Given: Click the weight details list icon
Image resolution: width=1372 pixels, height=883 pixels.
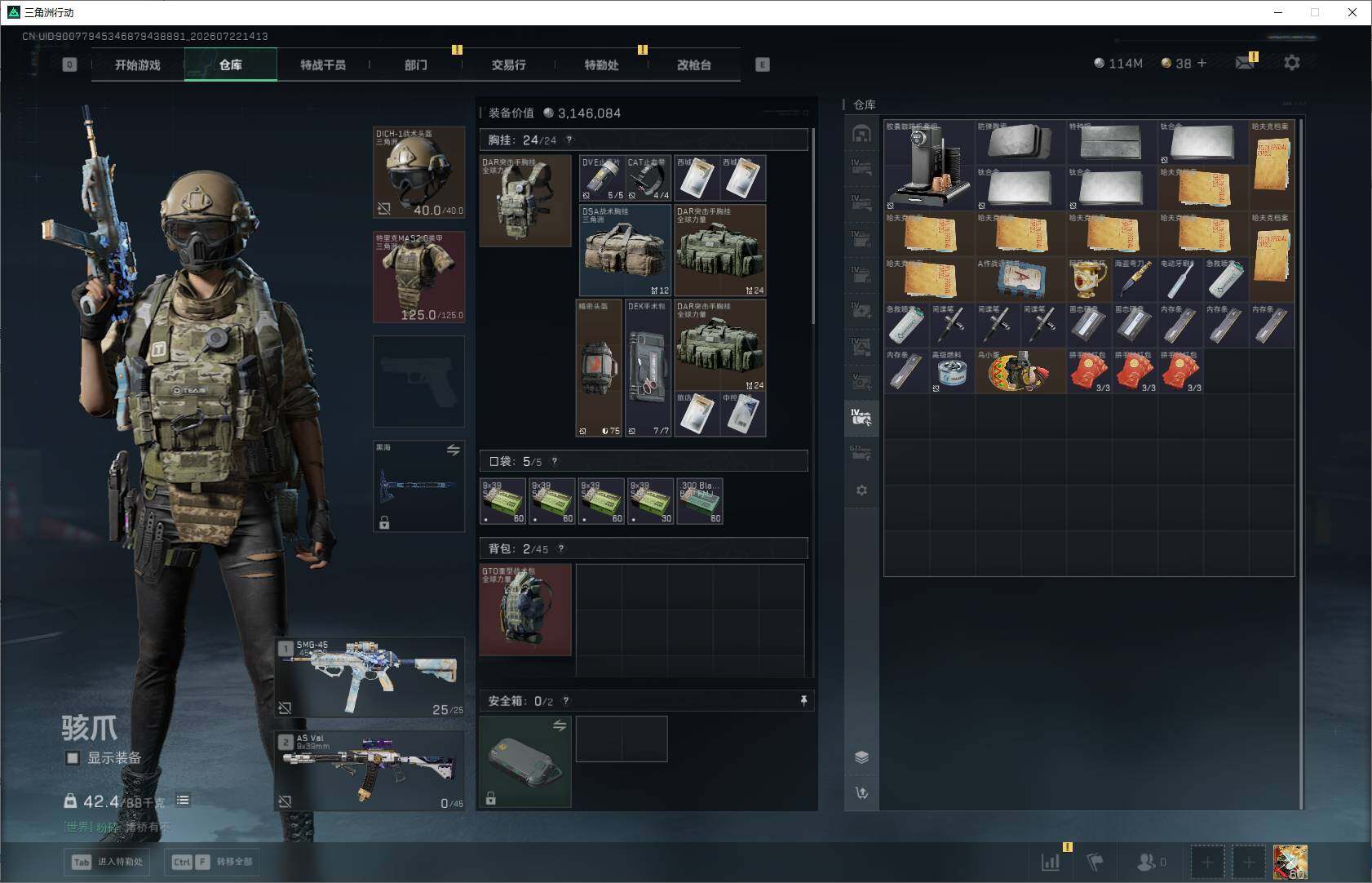Looking at the screenshot, I should (183, 800).
